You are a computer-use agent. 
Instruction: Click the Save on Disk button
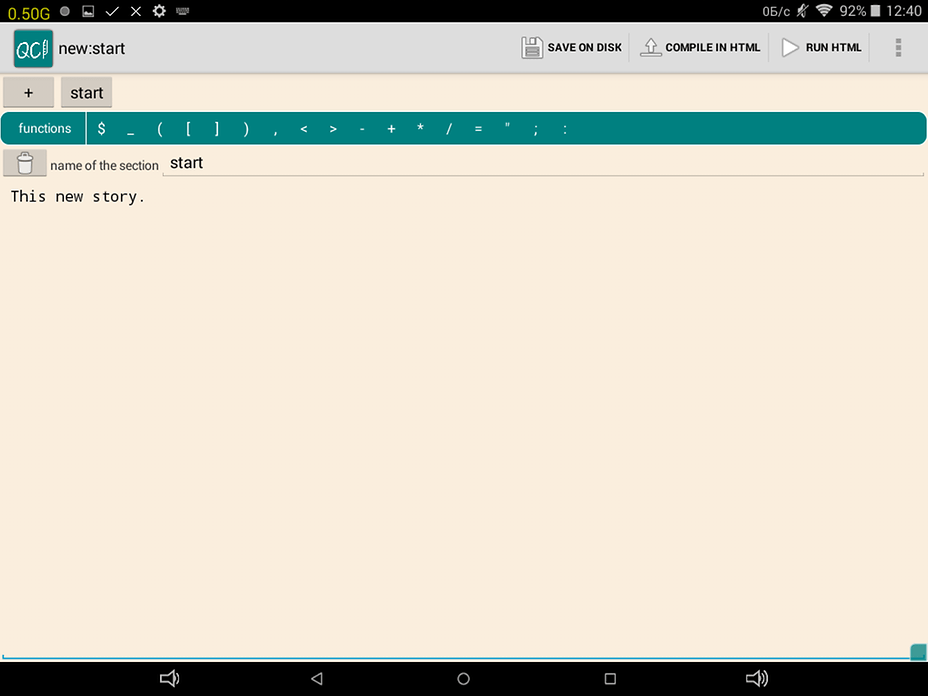pos(572,47)
